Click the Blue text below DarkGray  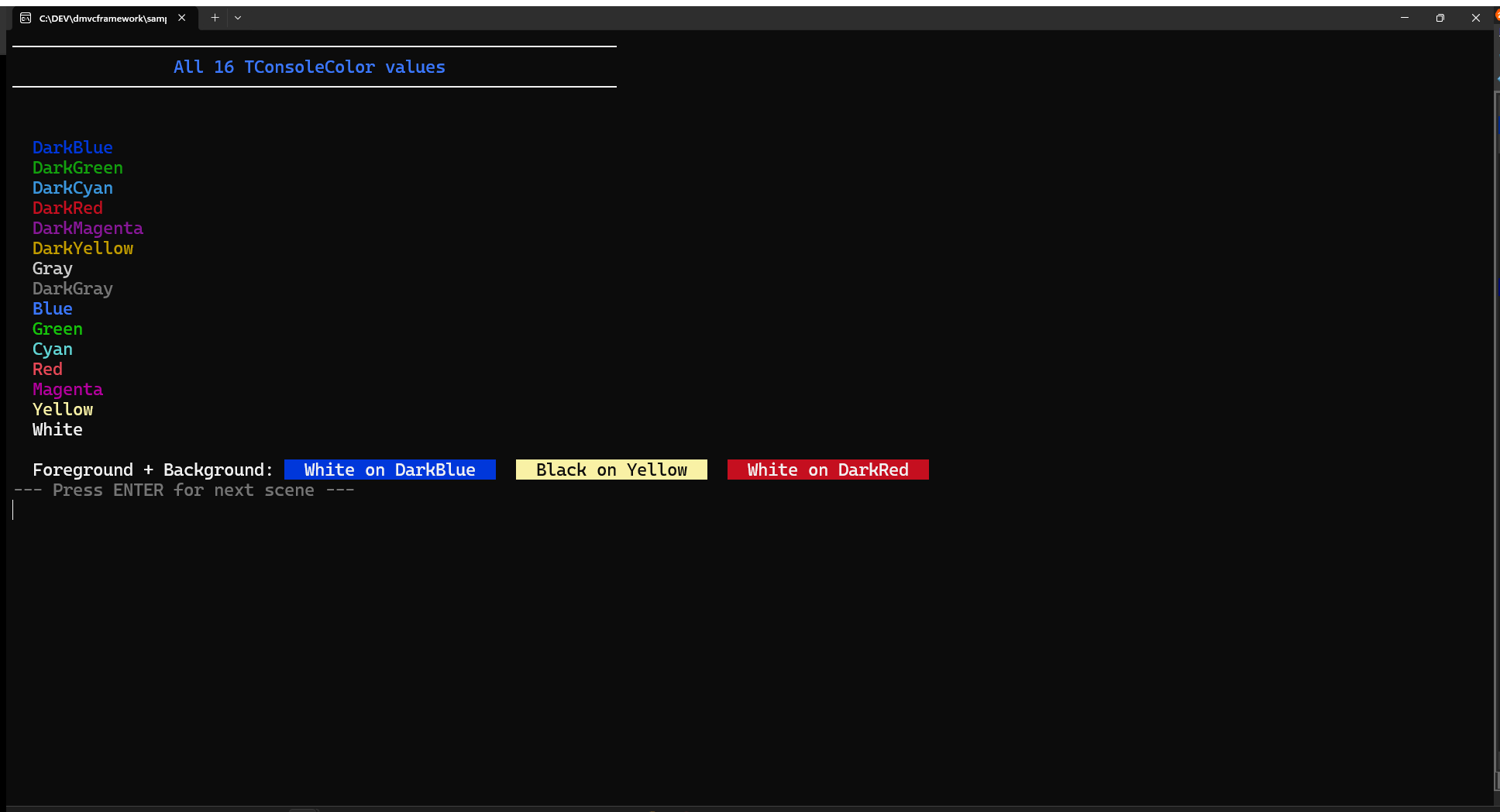click(53, 309)
